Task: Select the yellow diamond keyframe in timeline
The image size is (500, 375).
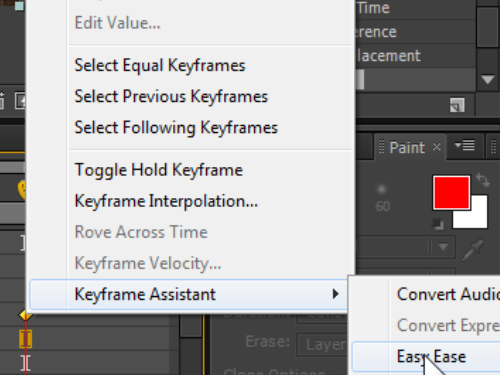Action: point(25,315)
